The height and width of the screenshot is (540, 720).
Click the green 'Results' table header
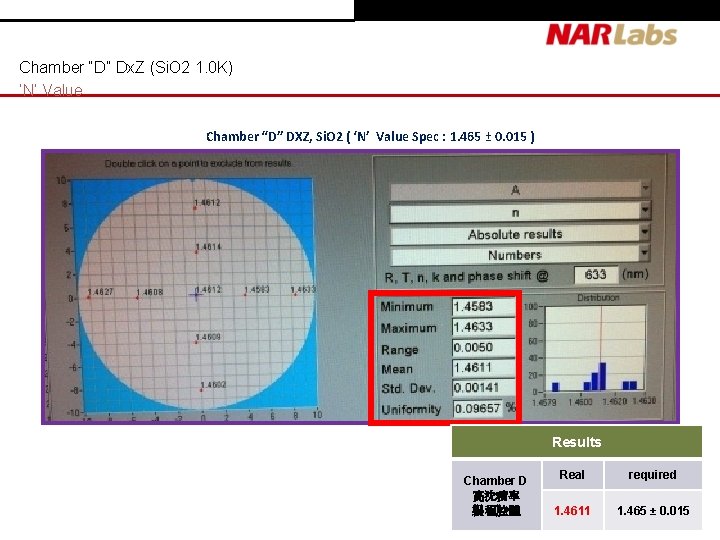pyautogui.click(x=577, y=442)
